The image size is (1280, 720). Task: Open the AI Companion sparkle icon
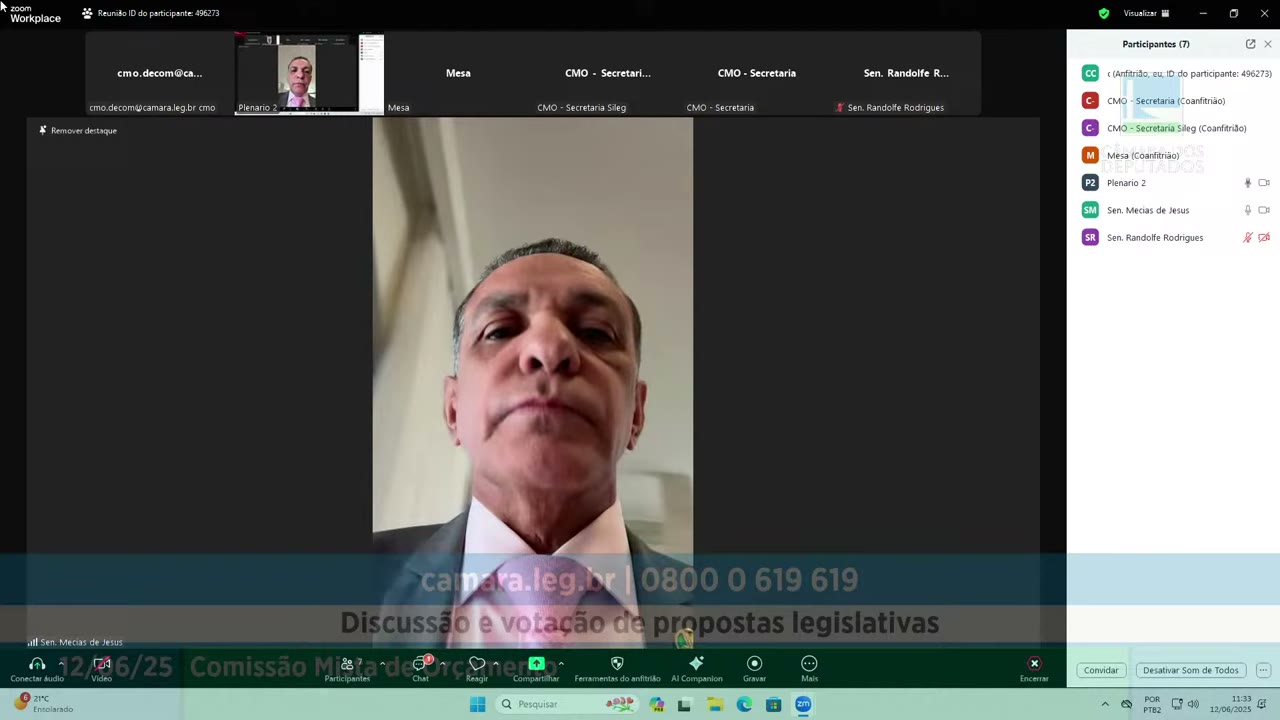(697, 663)
